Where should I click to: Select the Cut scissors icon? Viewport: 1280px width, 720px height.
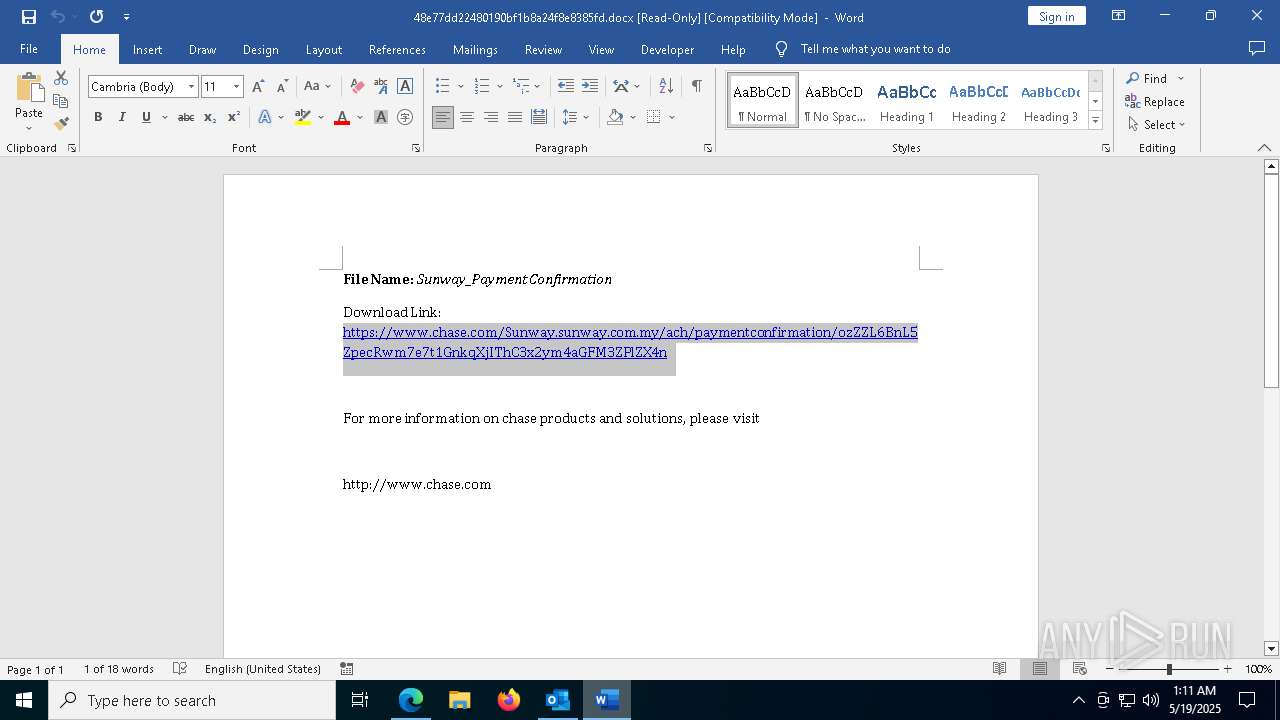pyautogui.click(x=61, y=78)
